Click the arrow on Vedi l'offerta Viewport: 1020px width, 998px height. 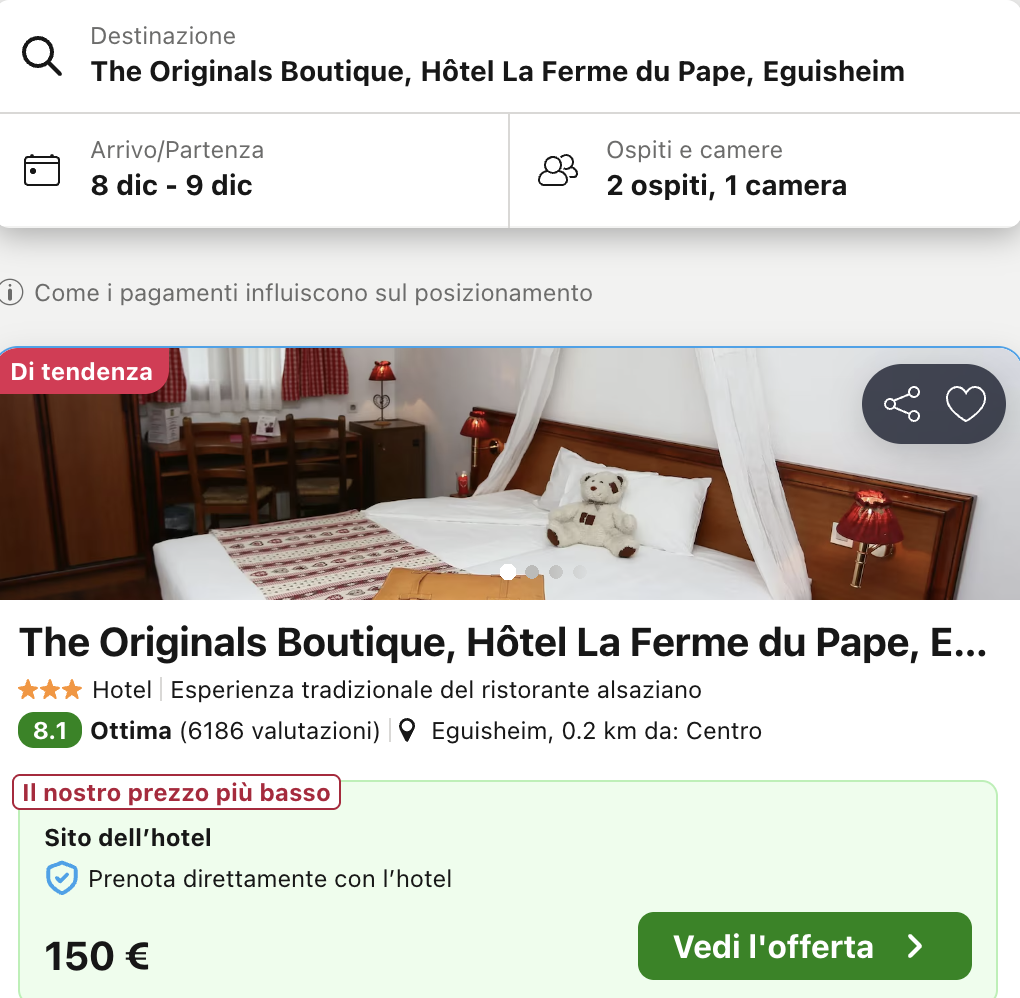915,946
